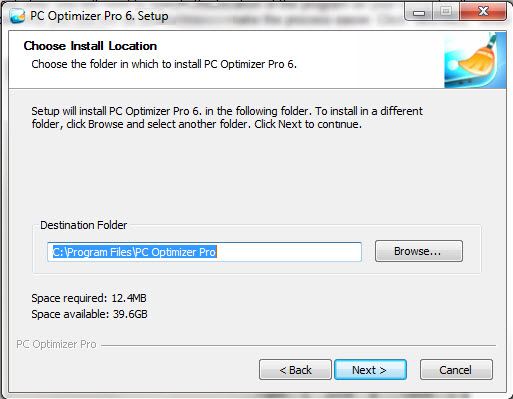Click the 'Choose Install Location' heading
This screenshot has height=399, width=513.
point(90,46)
